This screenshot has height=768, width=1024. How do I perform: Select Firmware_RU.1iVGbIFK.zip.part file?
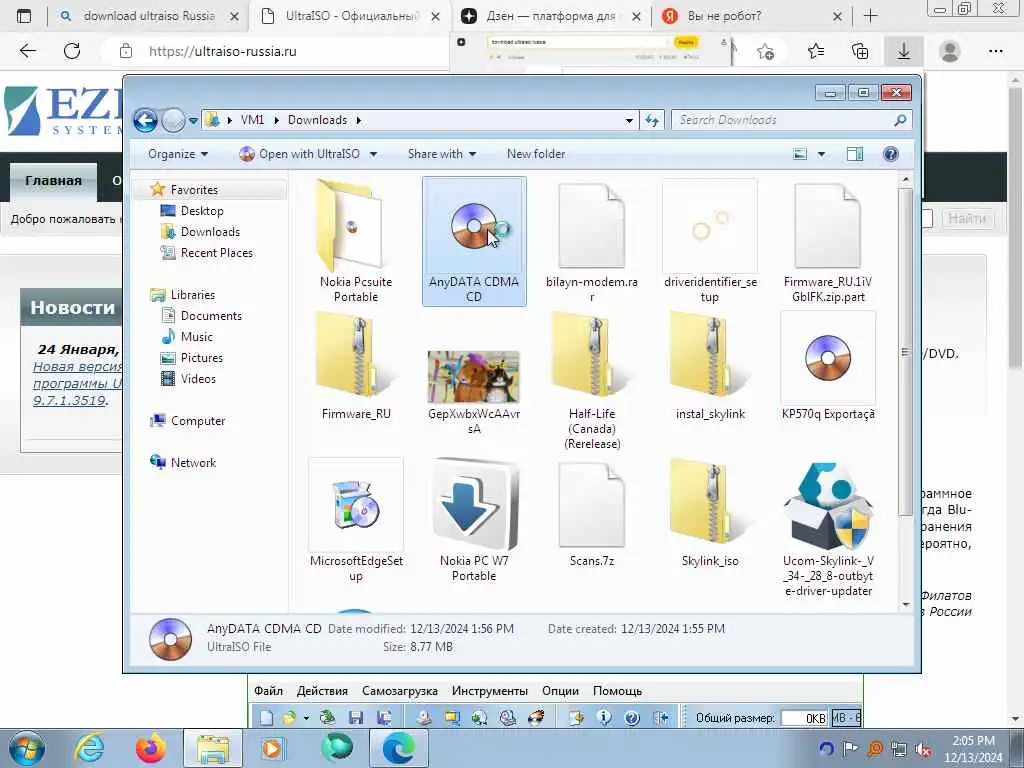(827, 241)
